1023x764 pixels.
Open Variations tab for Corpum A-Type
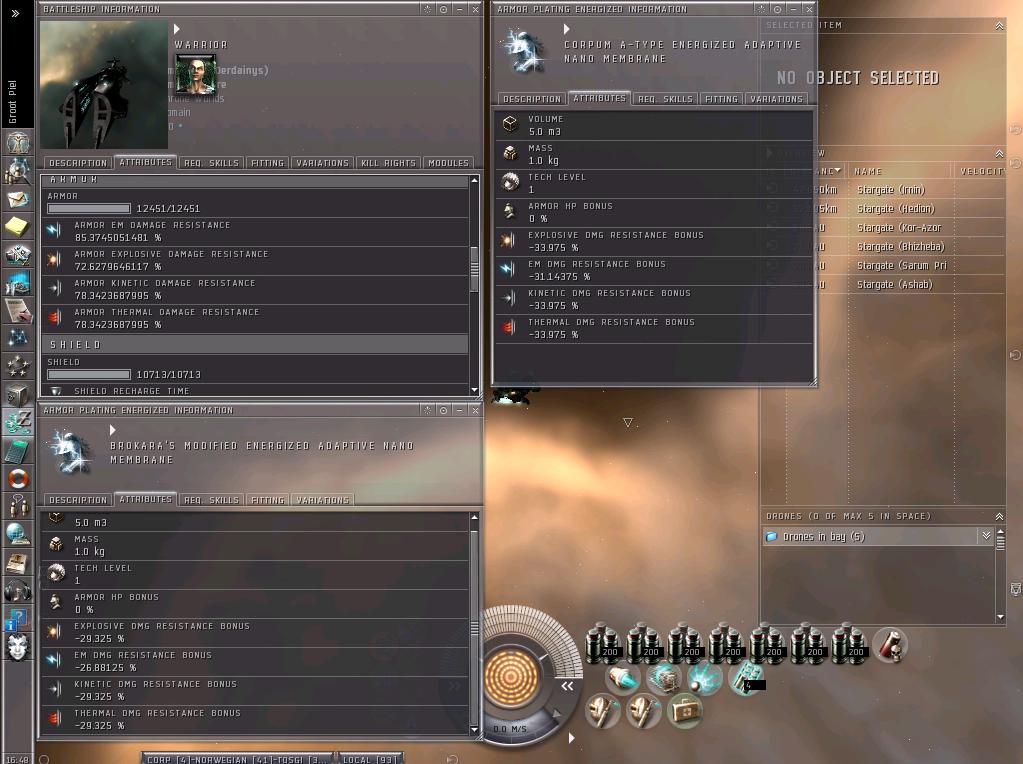click(776, 99)
